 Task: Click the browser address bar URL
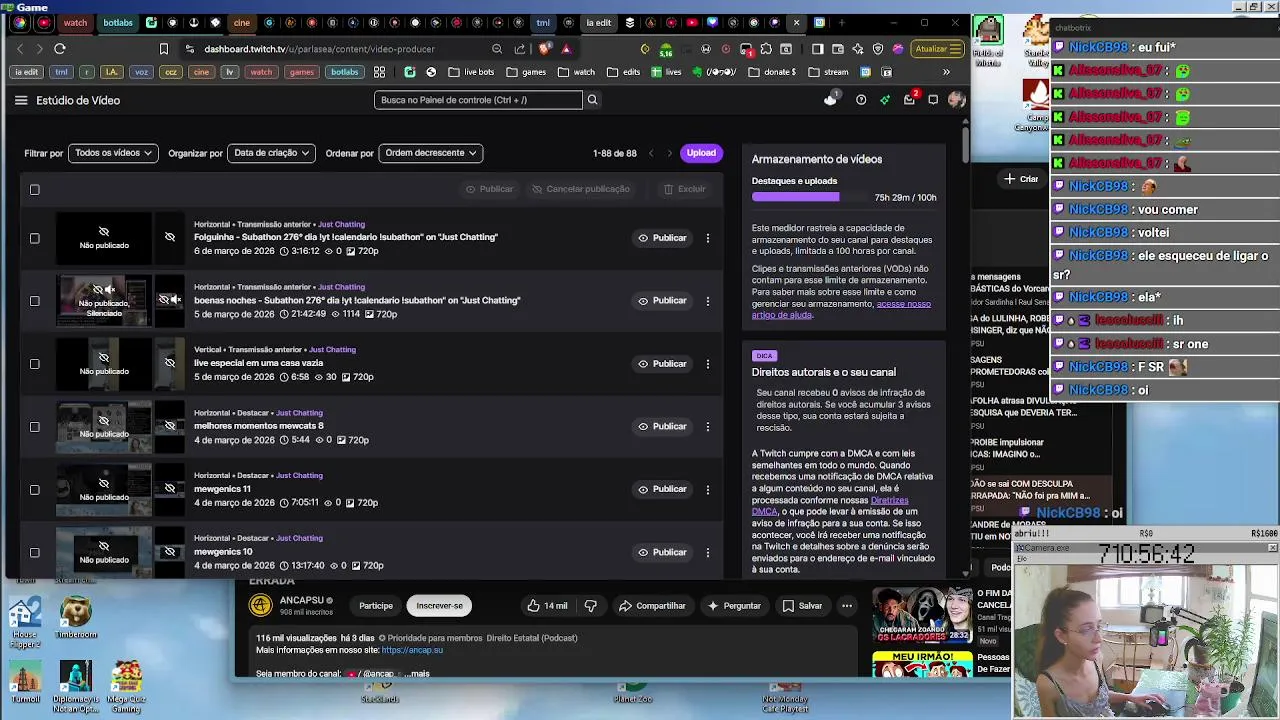coord(319,49)
